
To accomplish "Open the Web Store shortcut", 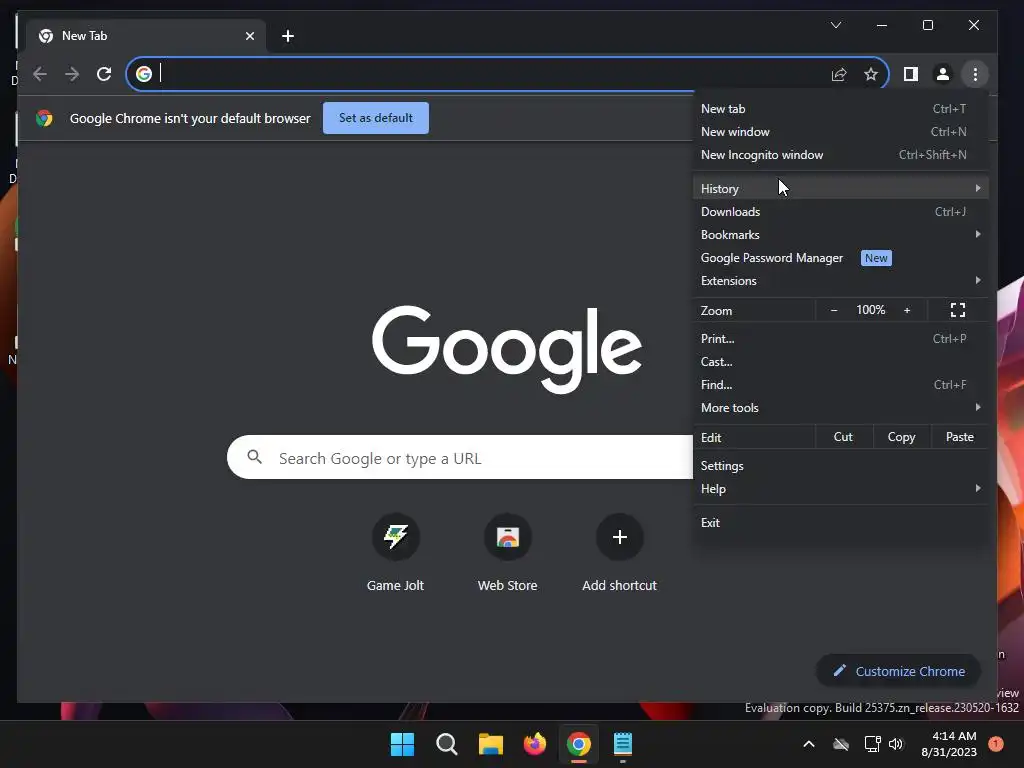I will coord(507,552).
